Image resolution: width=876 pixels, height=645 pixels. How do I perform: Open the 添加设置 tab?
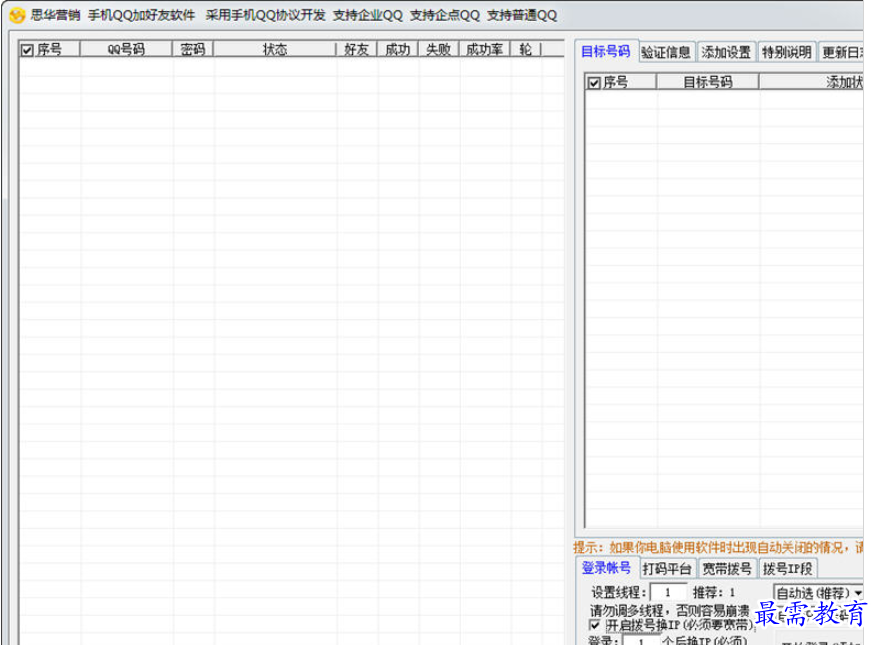[726, 52]
